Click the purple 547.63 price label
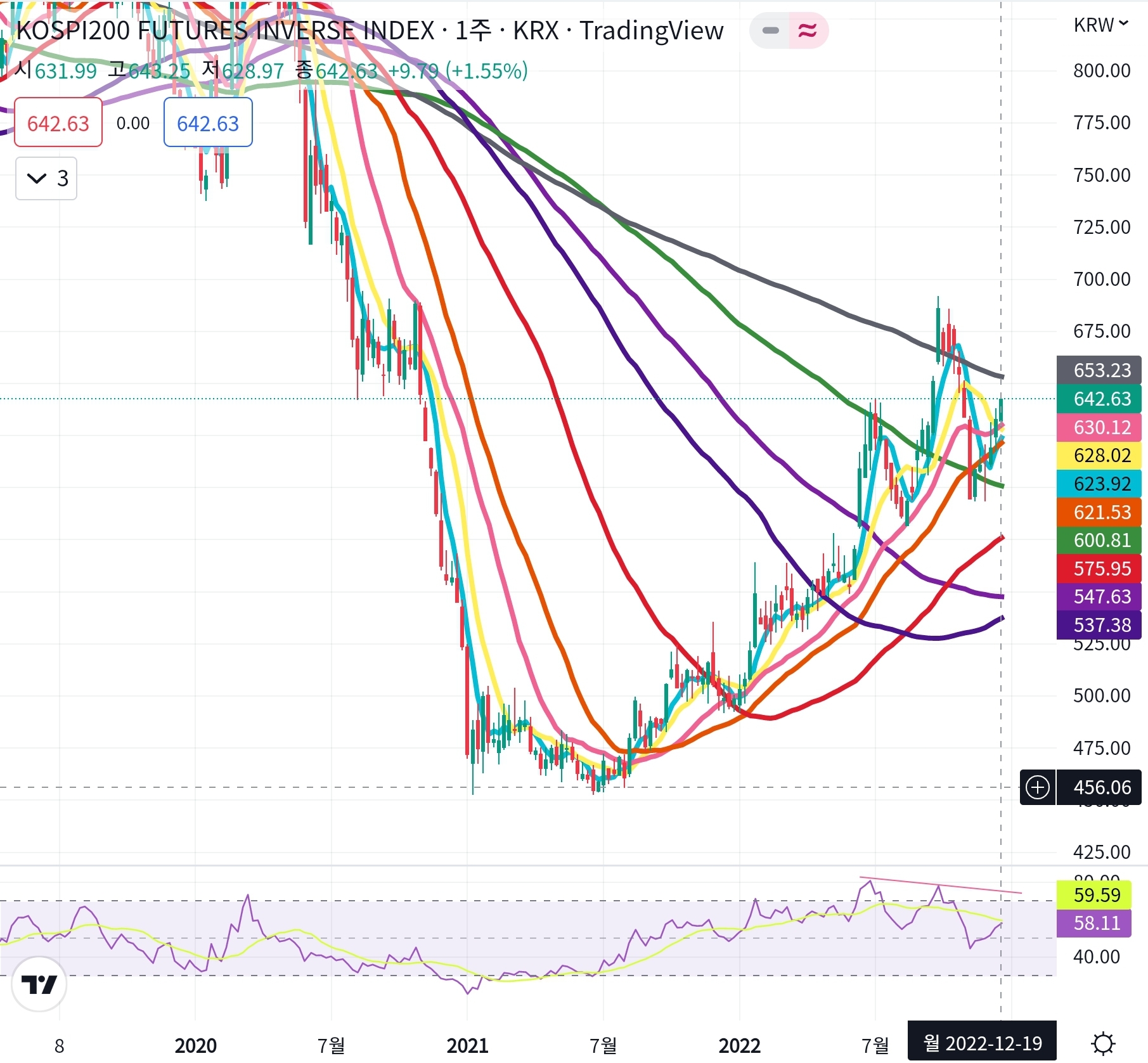Image resolution: width=1148 pixels, height=1063 pixels. (1099, 596)
